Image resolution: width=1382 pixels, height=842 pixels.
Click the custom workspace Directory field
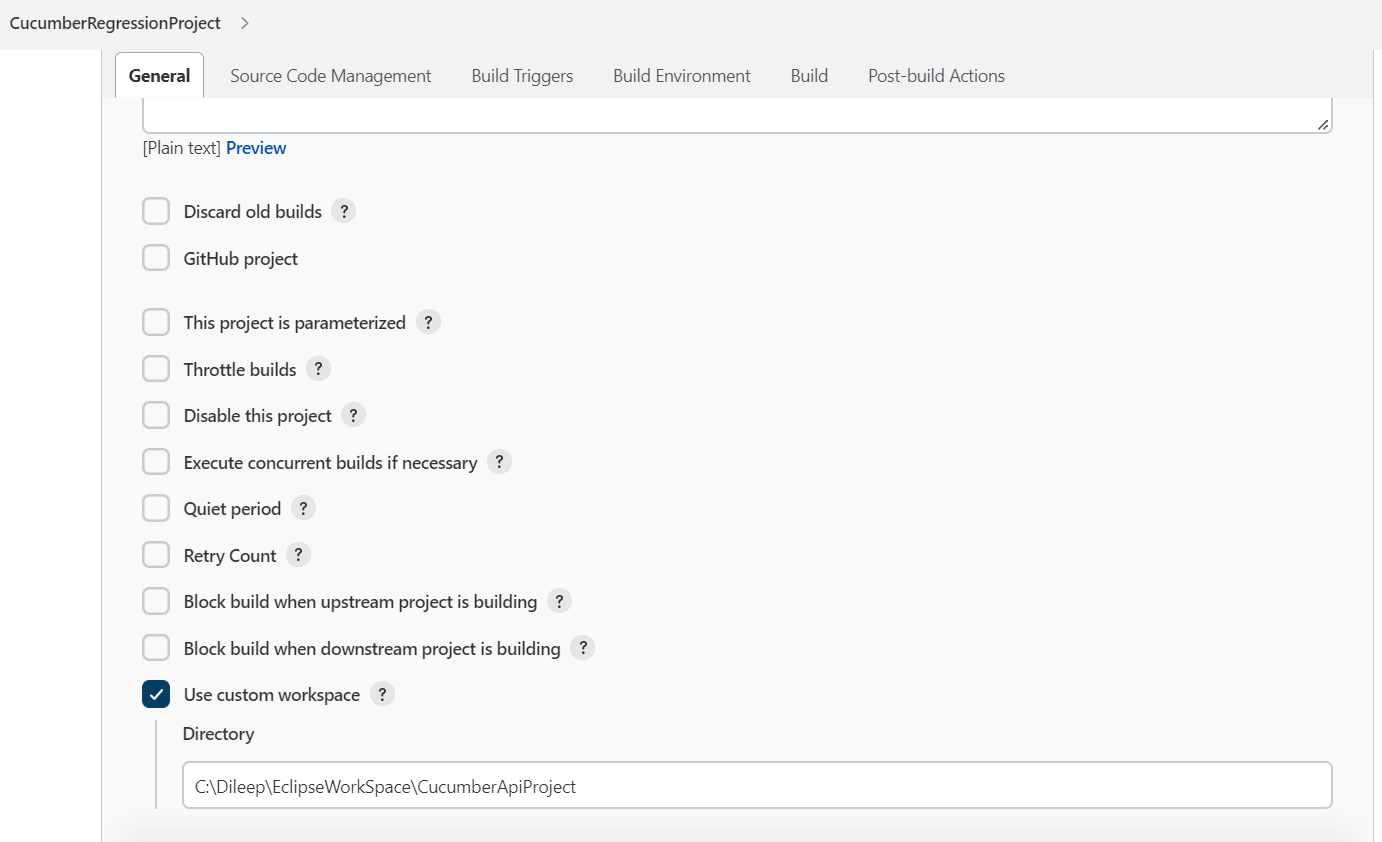tap(757, 785)
